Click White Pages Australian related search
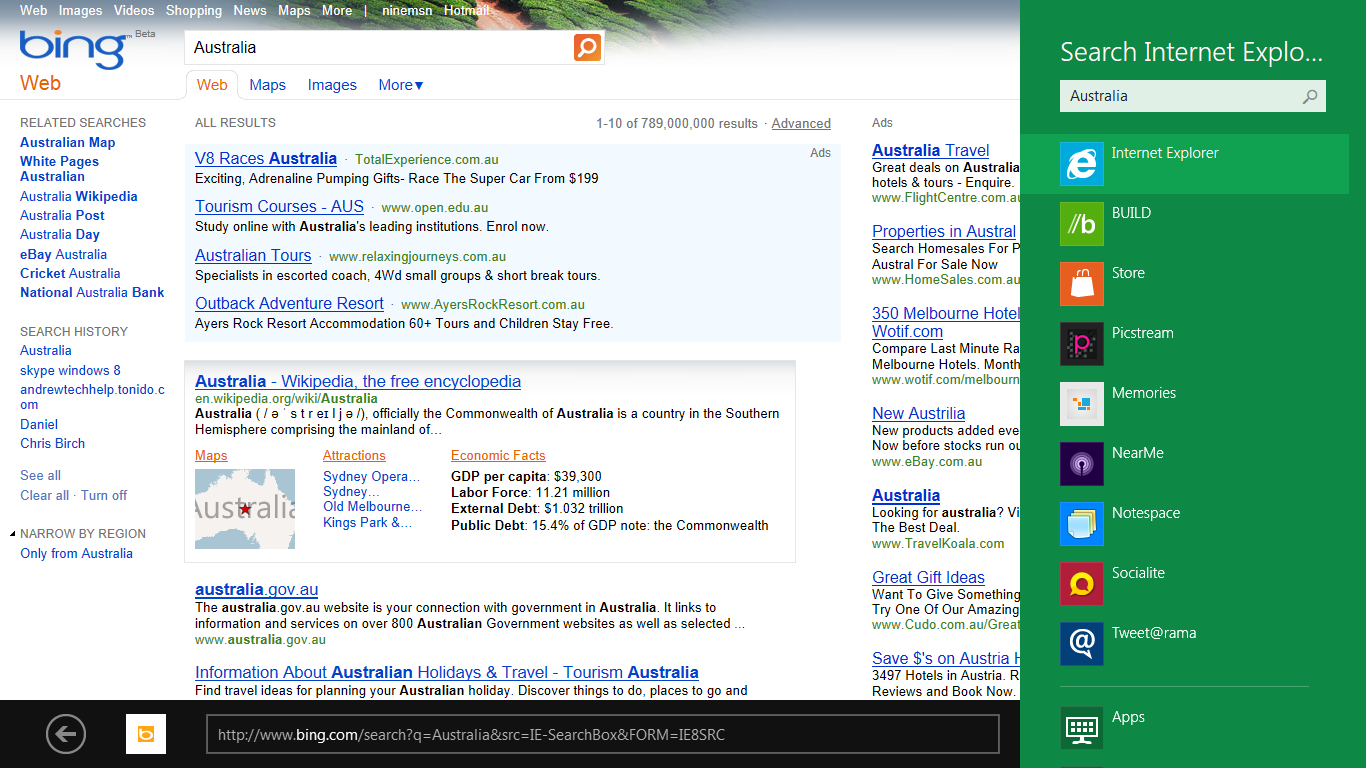The height and width of the screenshot is (768, 1366). coord(59,169)
